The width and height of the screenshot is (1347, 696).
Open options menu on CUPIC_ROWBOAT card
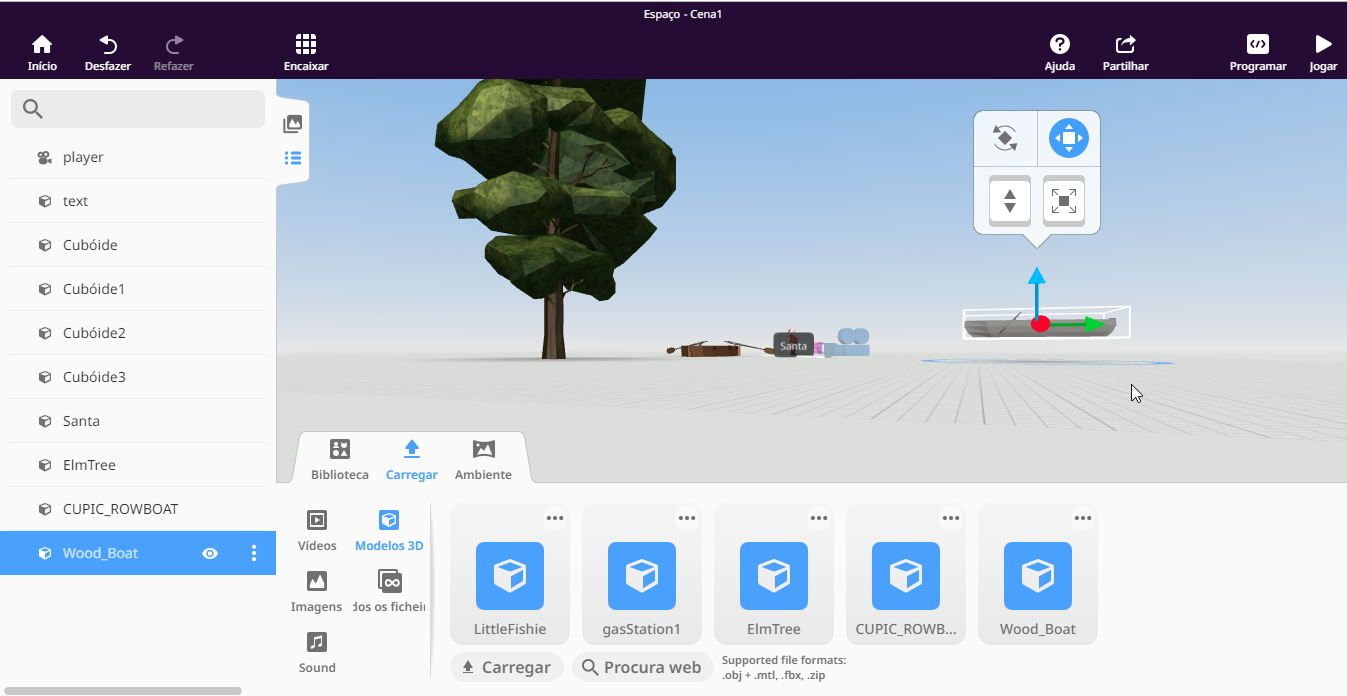[951, 518]
